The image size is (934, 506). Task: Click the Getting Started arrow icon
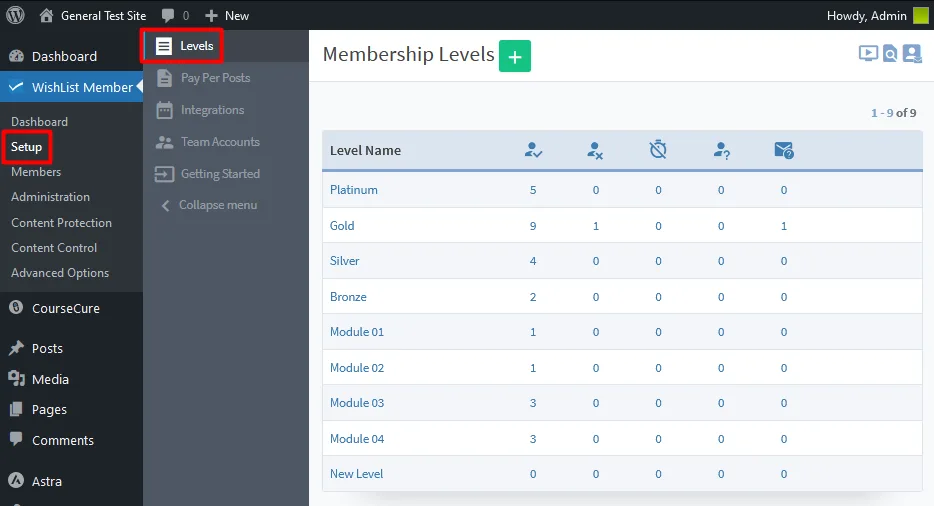click(x=164, y=173)
